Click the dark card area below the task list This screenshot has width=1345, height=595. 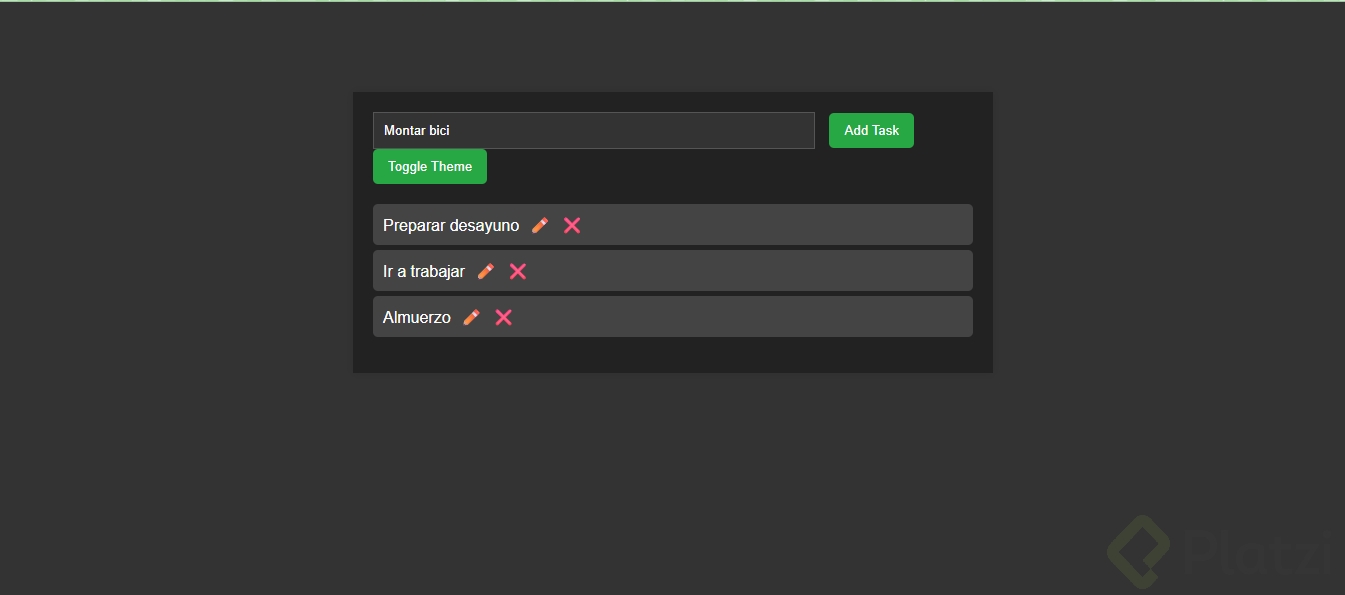coord(672,355)
